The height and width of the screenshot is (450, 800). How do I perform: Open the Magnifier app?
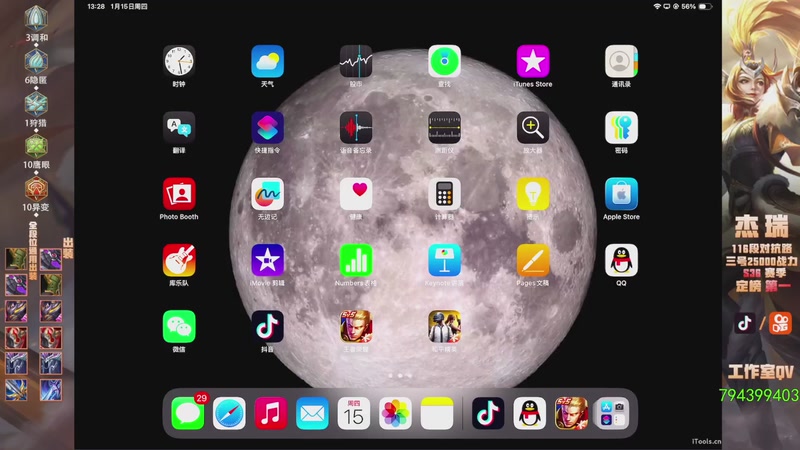click(533, 128)
